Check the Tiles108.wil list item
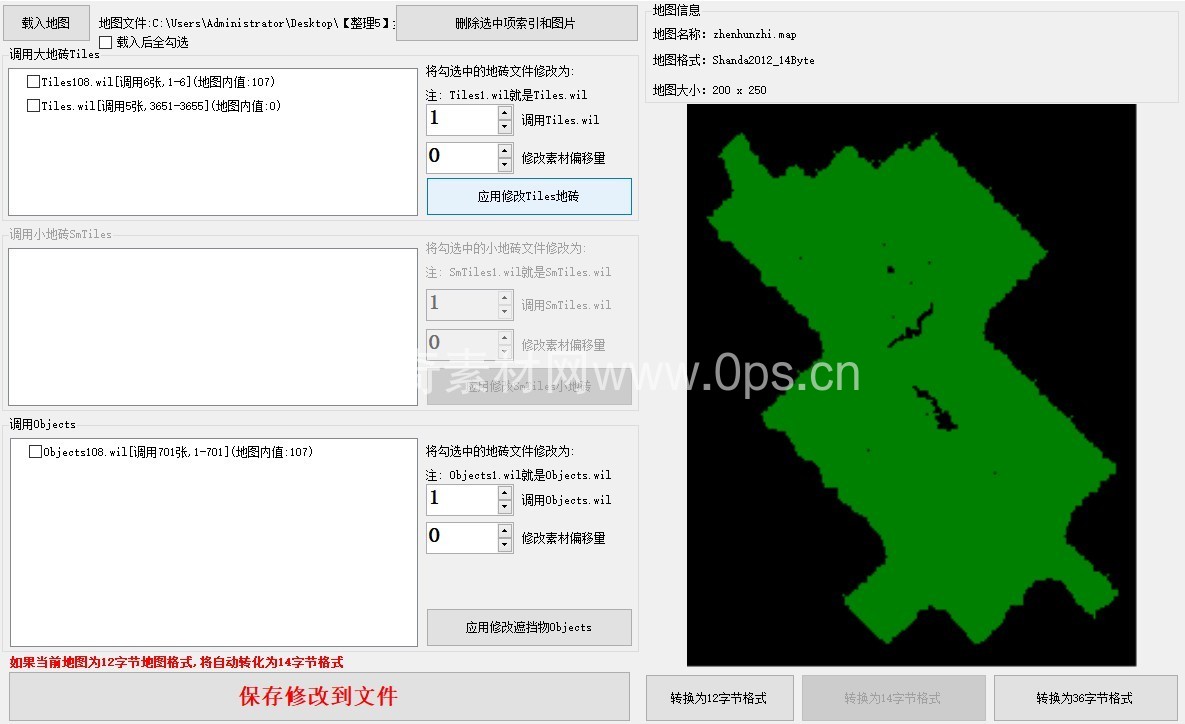 (34, 82)
